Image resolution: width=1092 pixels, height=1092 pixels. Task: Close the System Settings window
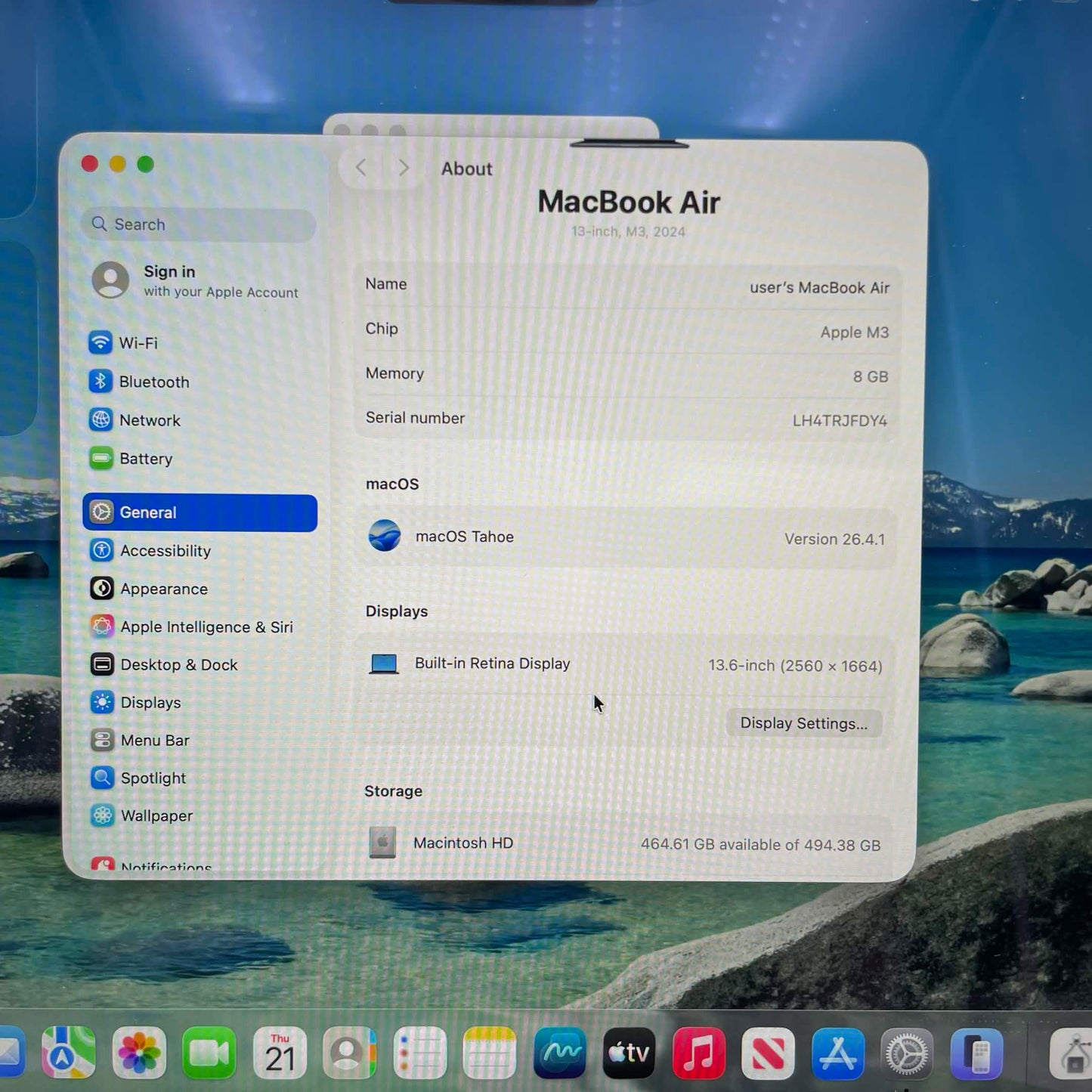(90, 164)
